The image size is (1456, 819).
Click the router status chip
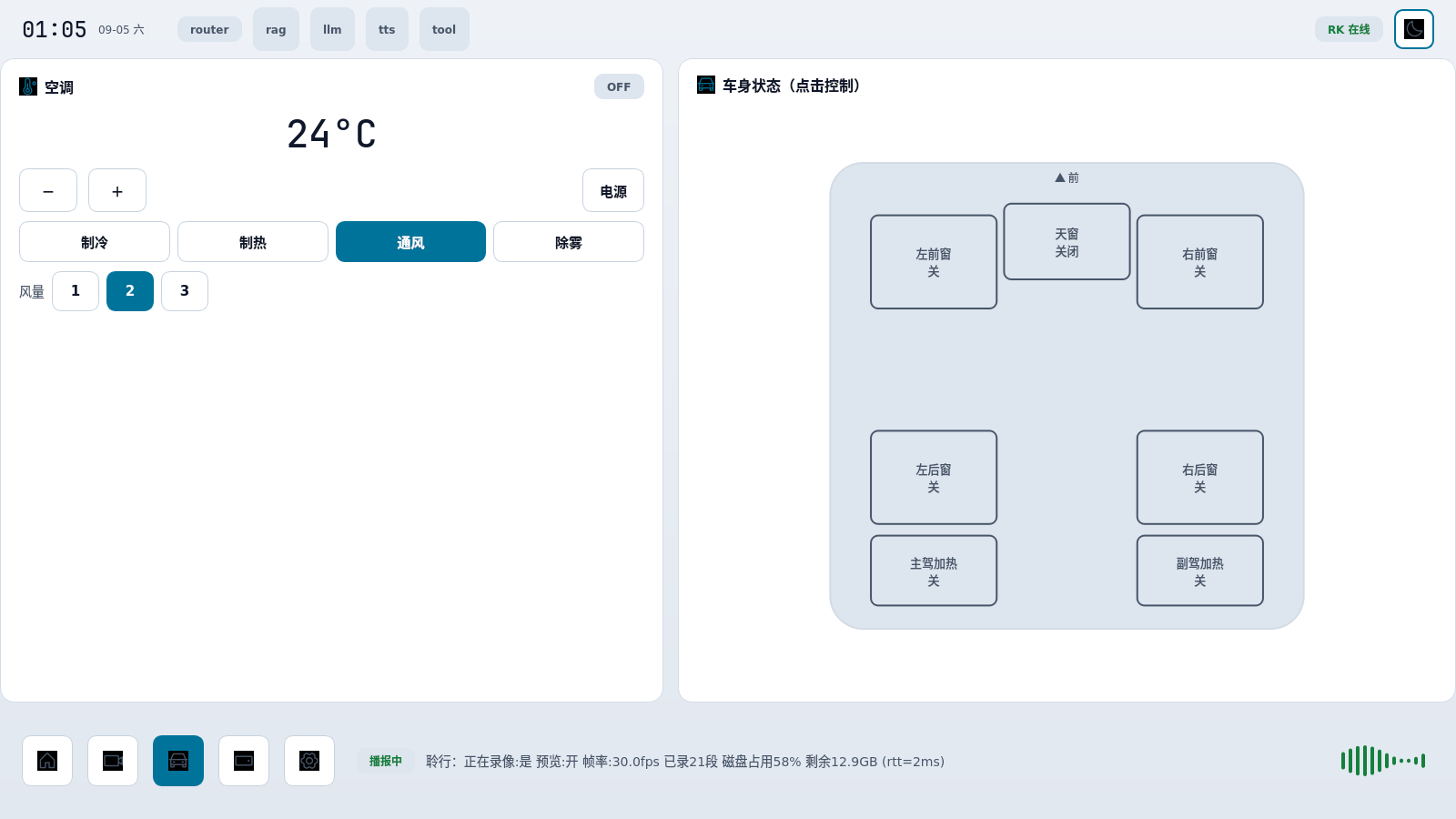coord(209,29)
